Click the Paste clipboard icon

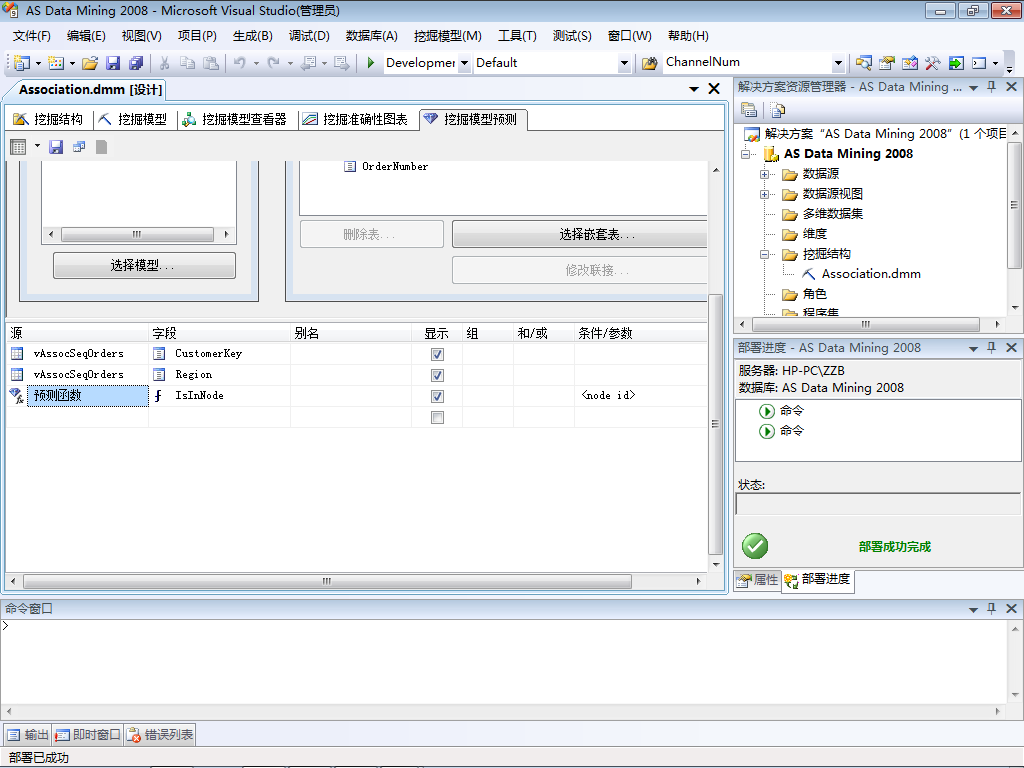(x=211, y=63)
